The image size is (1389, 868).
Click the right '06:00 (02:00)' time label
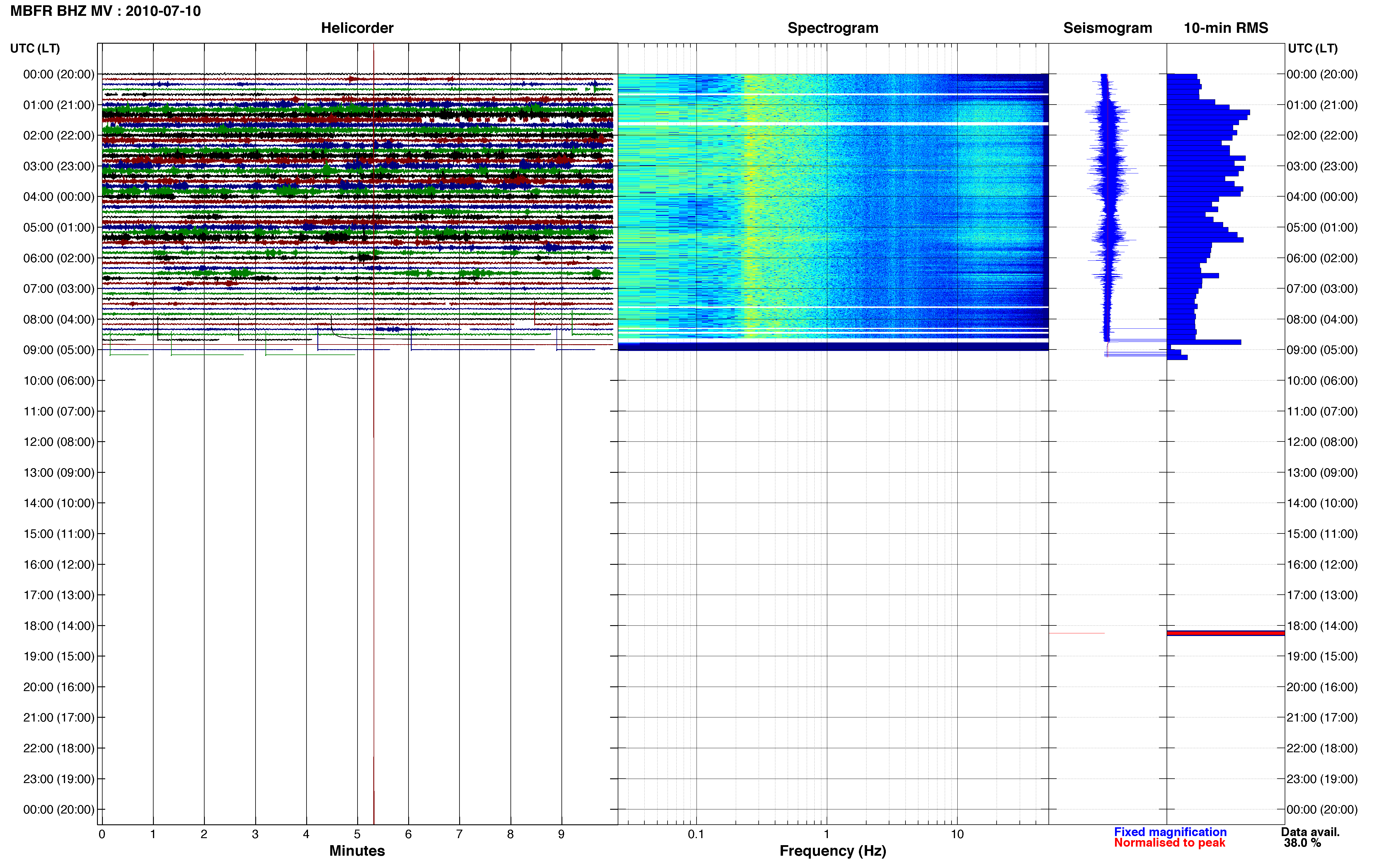[x=1322, y=258]
